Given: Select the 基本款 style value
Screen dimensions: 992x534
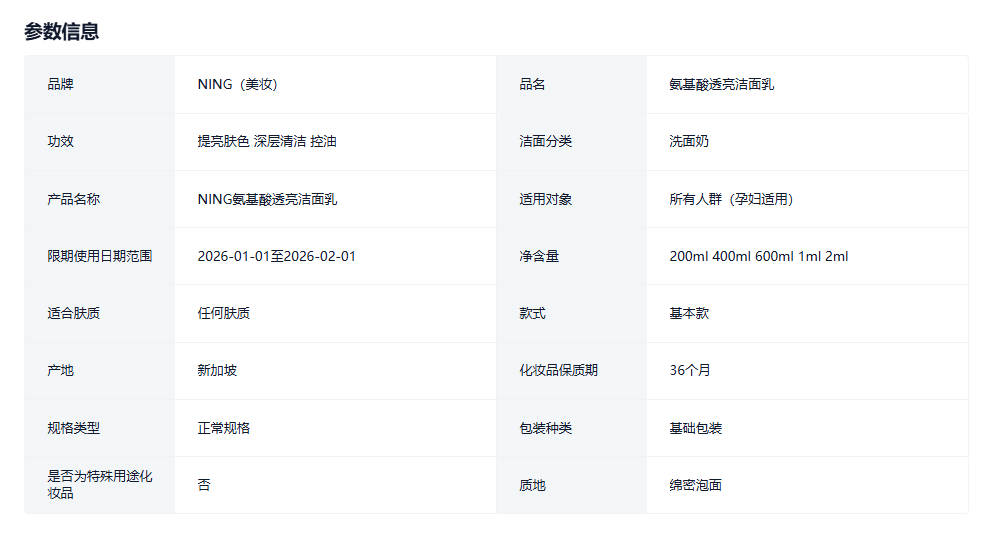Looking at the screenshot, I should click(x=689, y=313).
